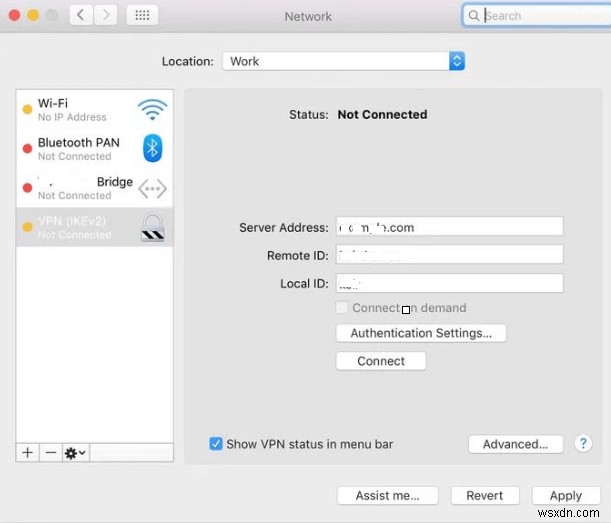Click the Wi-Fi signal icon
Image resolution: width=611 pixels, height=523 pixels.
[x=152, y=110]
